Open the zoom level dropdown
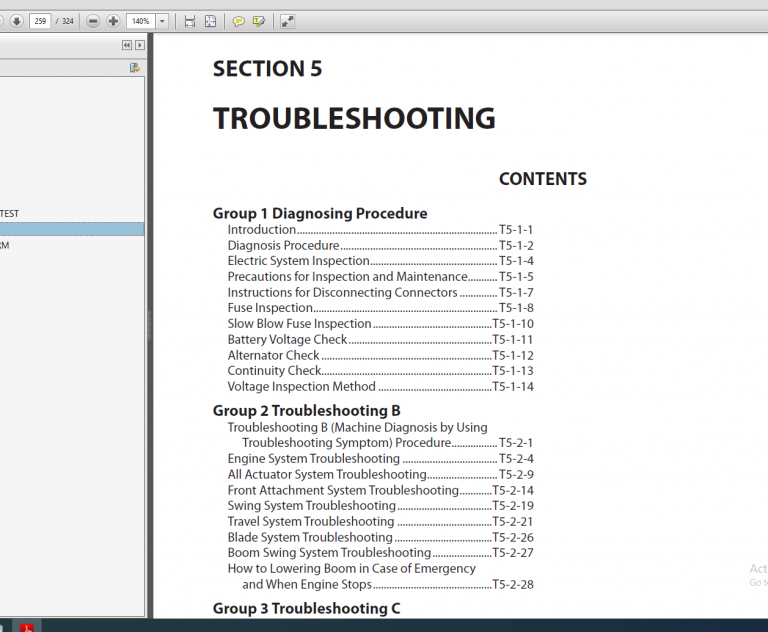Image resolution: width=768 pixels, height=632 pixels. tap(162, 21)
